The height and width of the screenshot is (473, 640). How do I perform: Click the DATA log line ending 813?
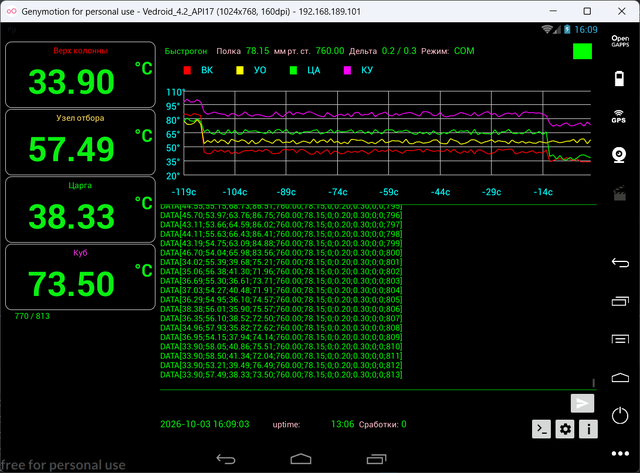click(x=281, y=375)
